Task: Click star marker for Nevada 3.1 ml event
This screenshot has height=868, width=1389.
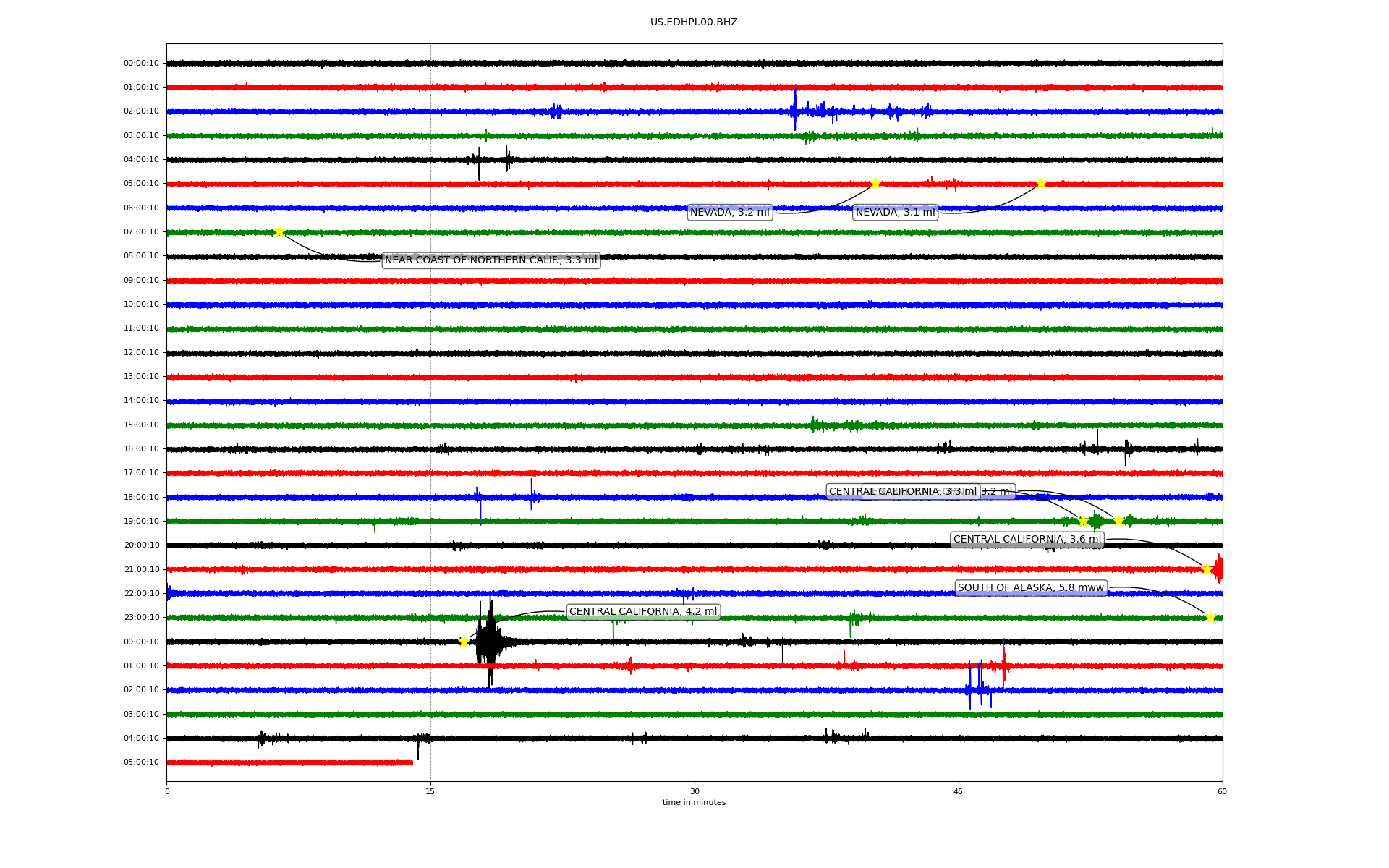Action: (1041, 183)
